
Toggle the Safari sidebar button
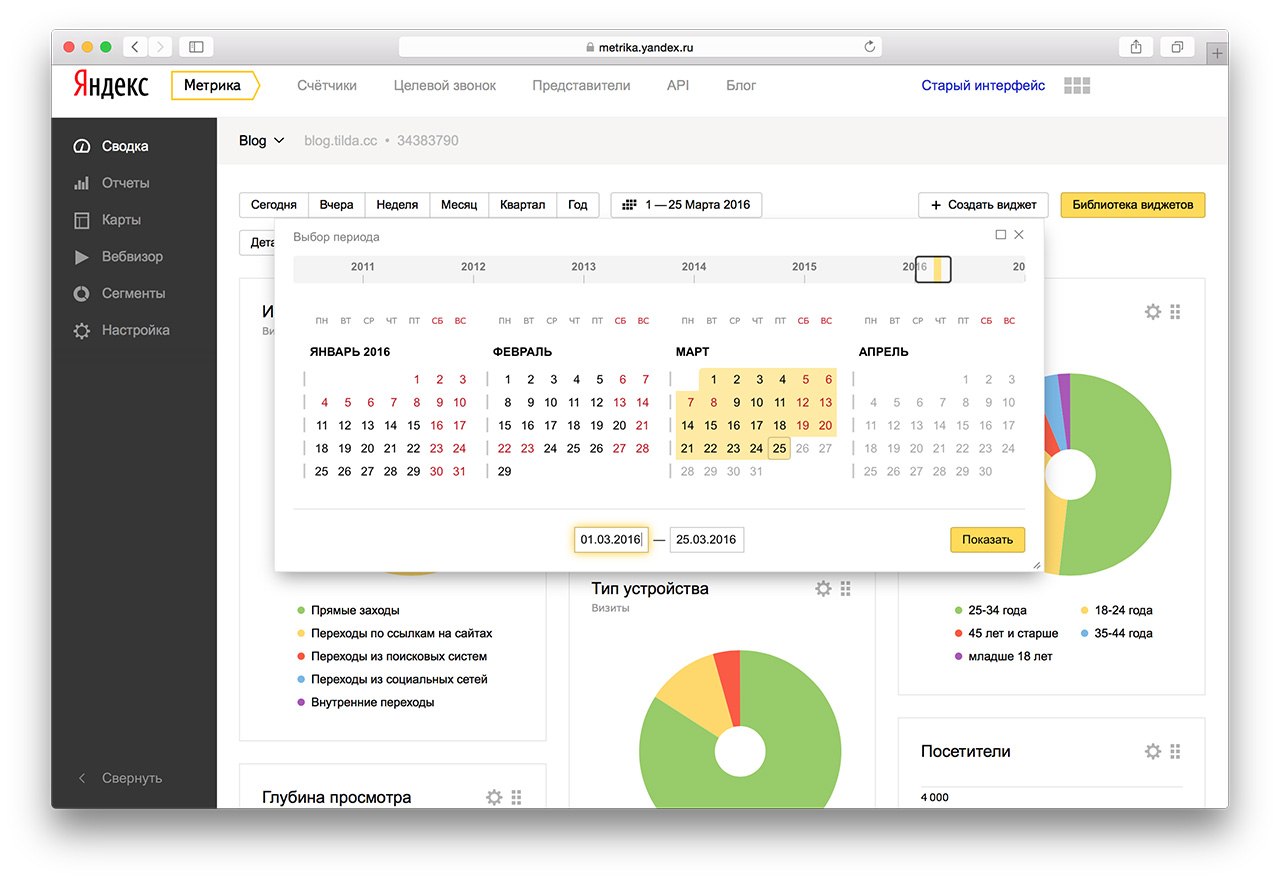pos(196,47)
